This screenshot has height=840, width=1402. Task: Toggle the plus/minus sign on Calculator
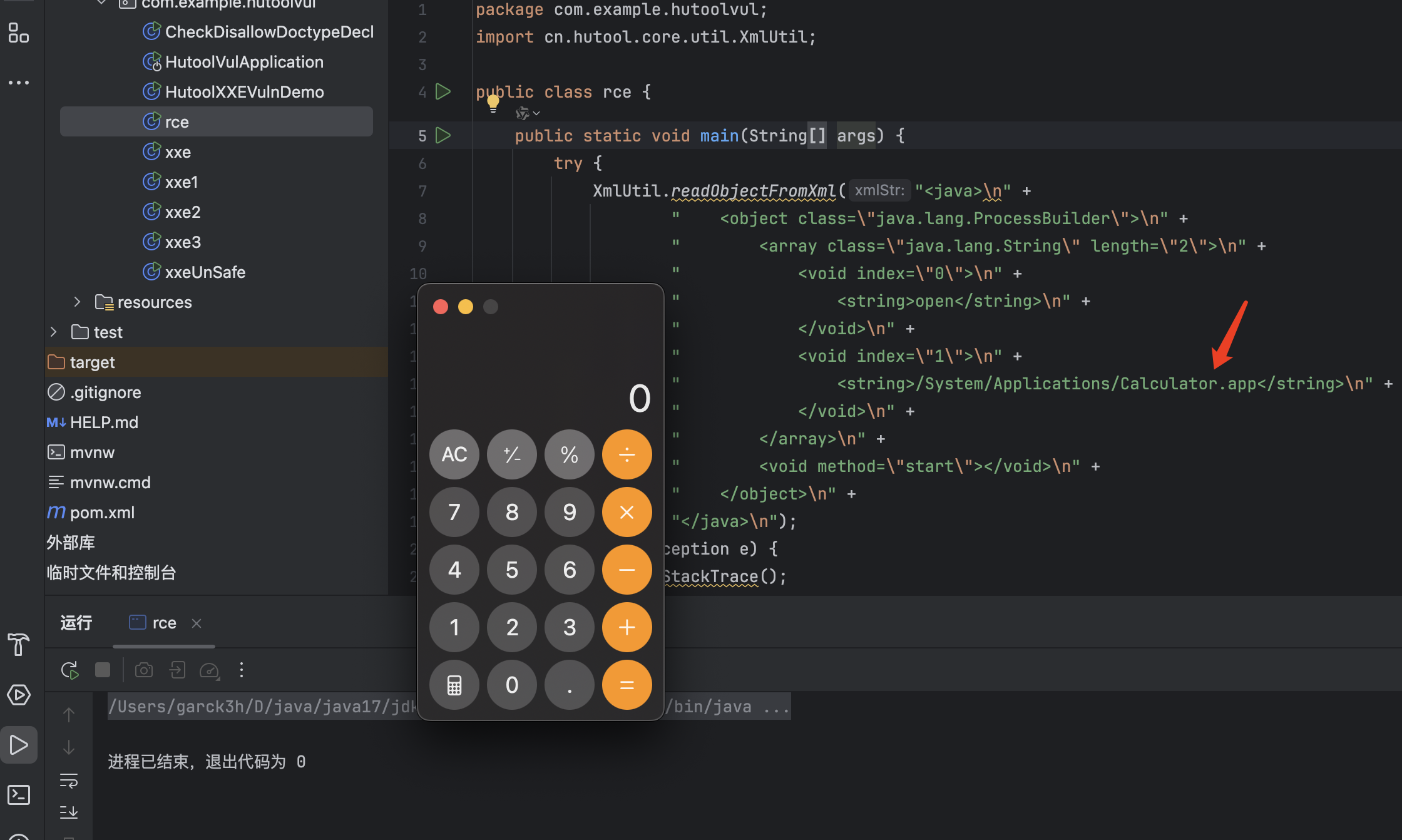tap(512, 454)
